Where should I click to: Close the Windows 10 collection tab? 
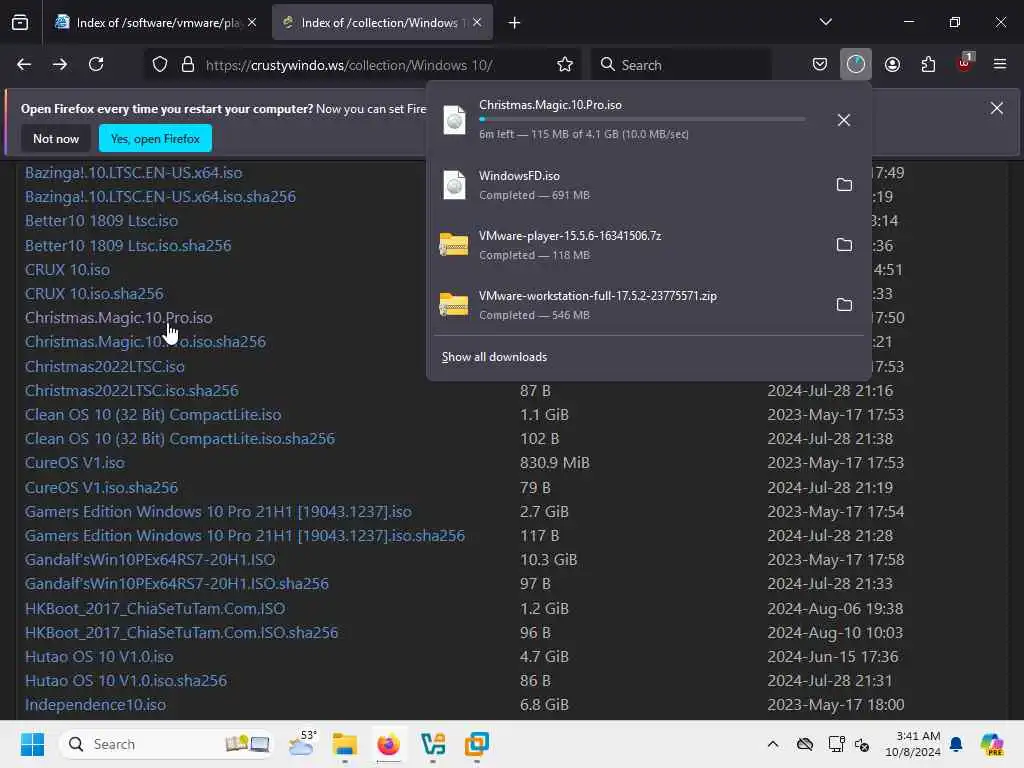tap(477, 22)
